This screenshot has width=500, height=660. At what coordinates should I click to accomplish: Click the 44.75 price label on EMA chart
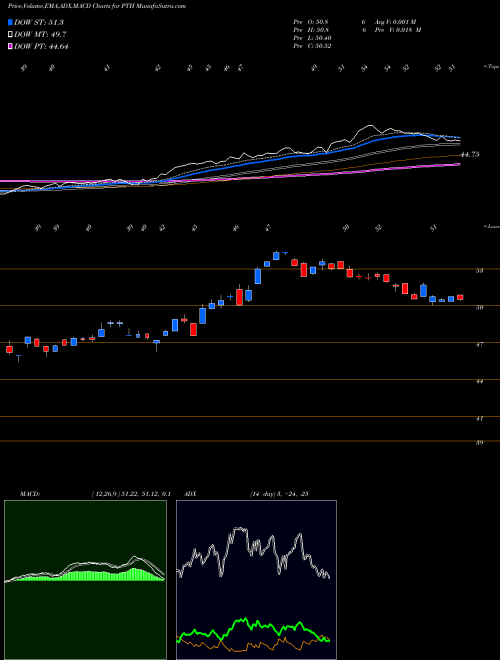coord(470,154)
